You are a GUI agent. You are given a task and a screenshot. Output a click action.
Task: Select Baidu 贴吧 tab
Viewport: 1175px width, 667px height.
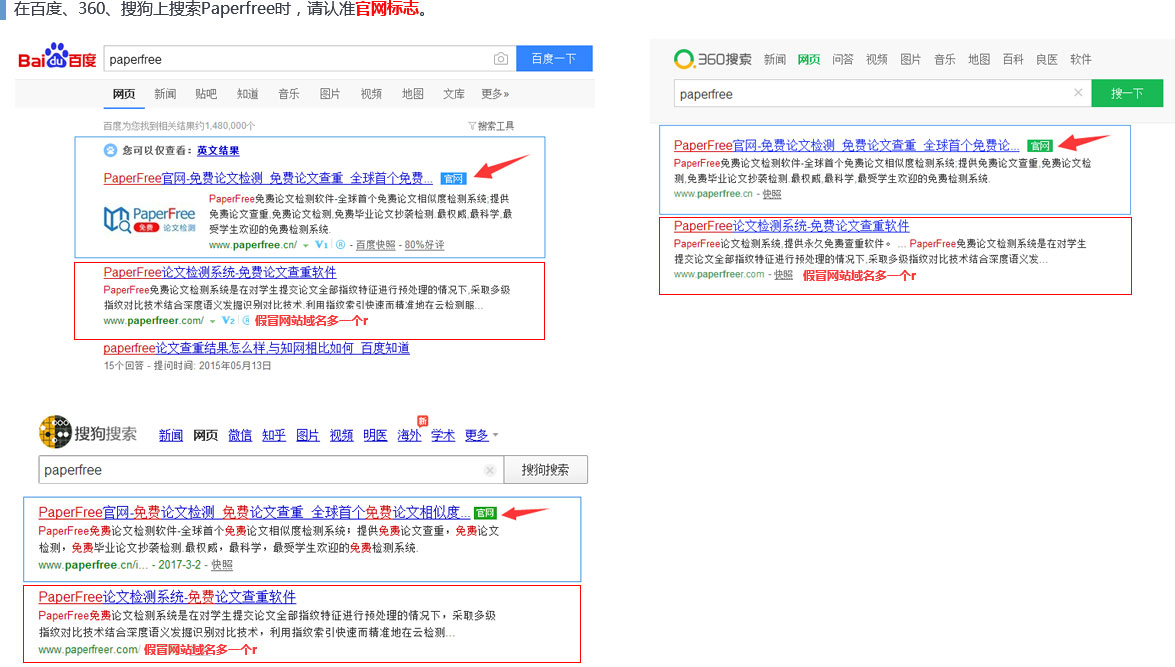tap(206, 94)
